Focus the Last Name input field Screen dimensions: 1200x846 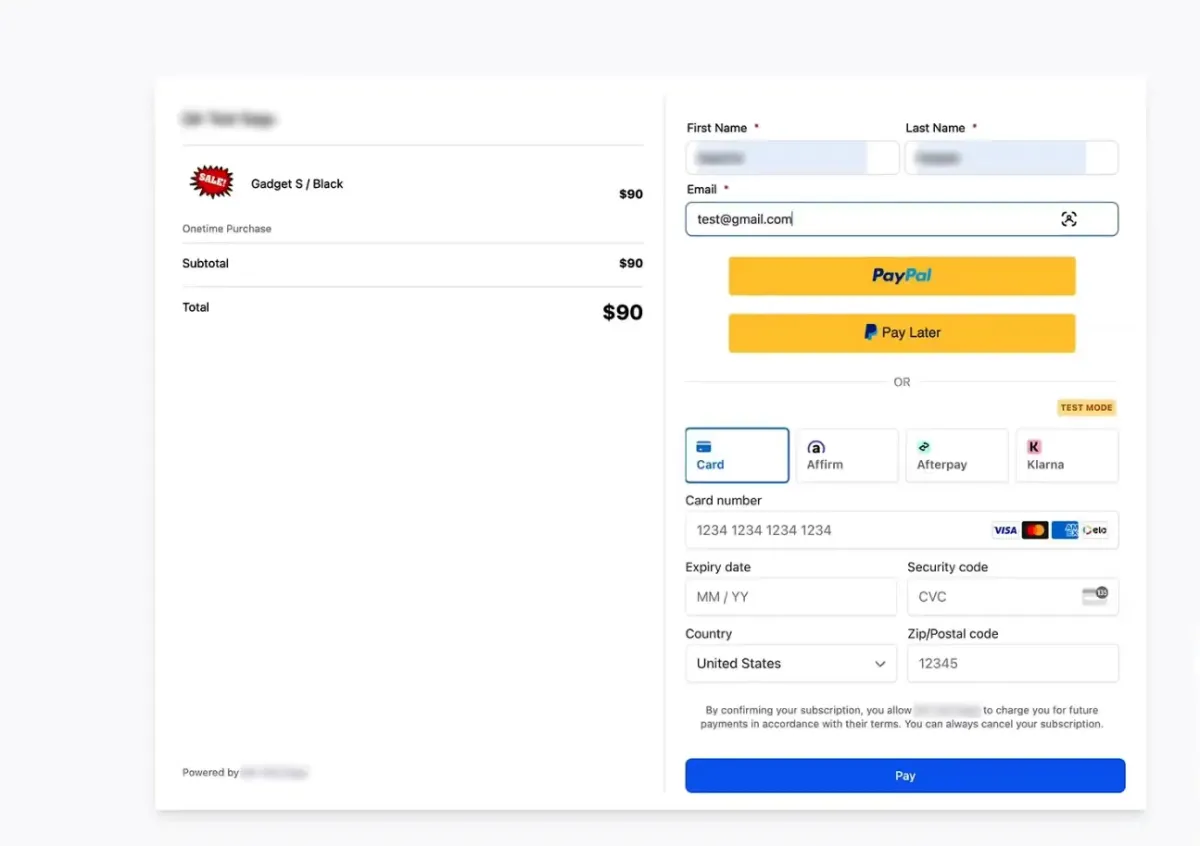point(1012,158)
